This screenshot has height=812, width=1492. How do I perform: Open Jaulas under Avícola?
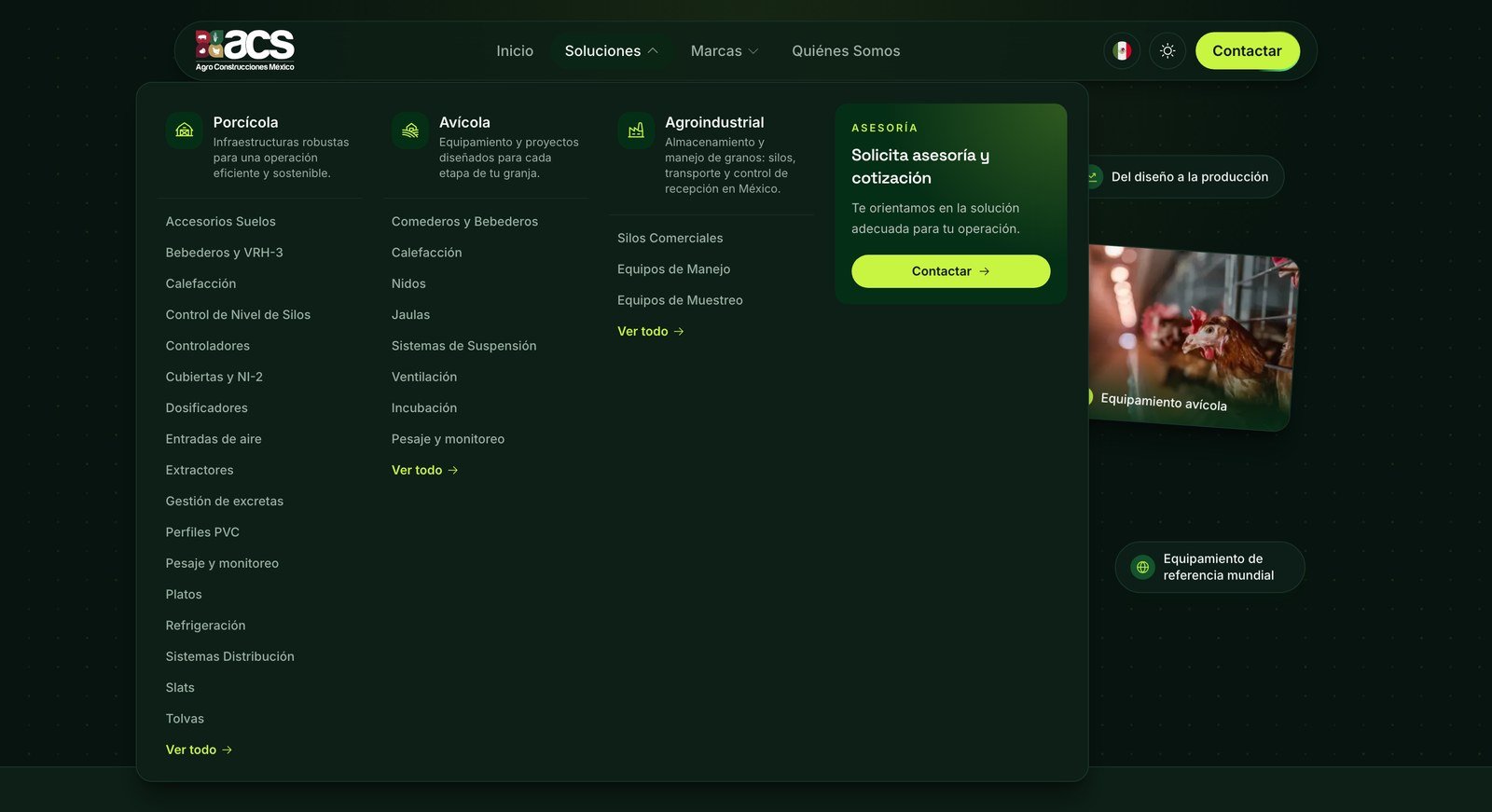click(x=410, y=315)
